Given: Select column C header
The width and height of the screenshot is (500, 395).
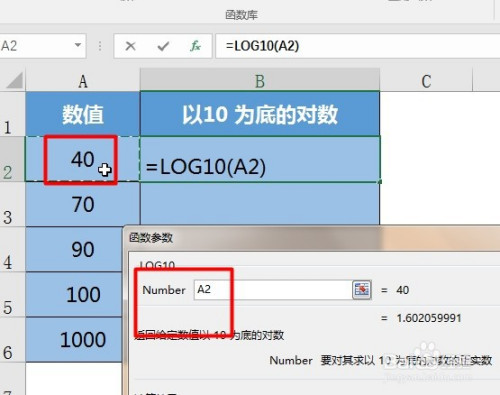Looking at the screenshot, I should point(426,81).
